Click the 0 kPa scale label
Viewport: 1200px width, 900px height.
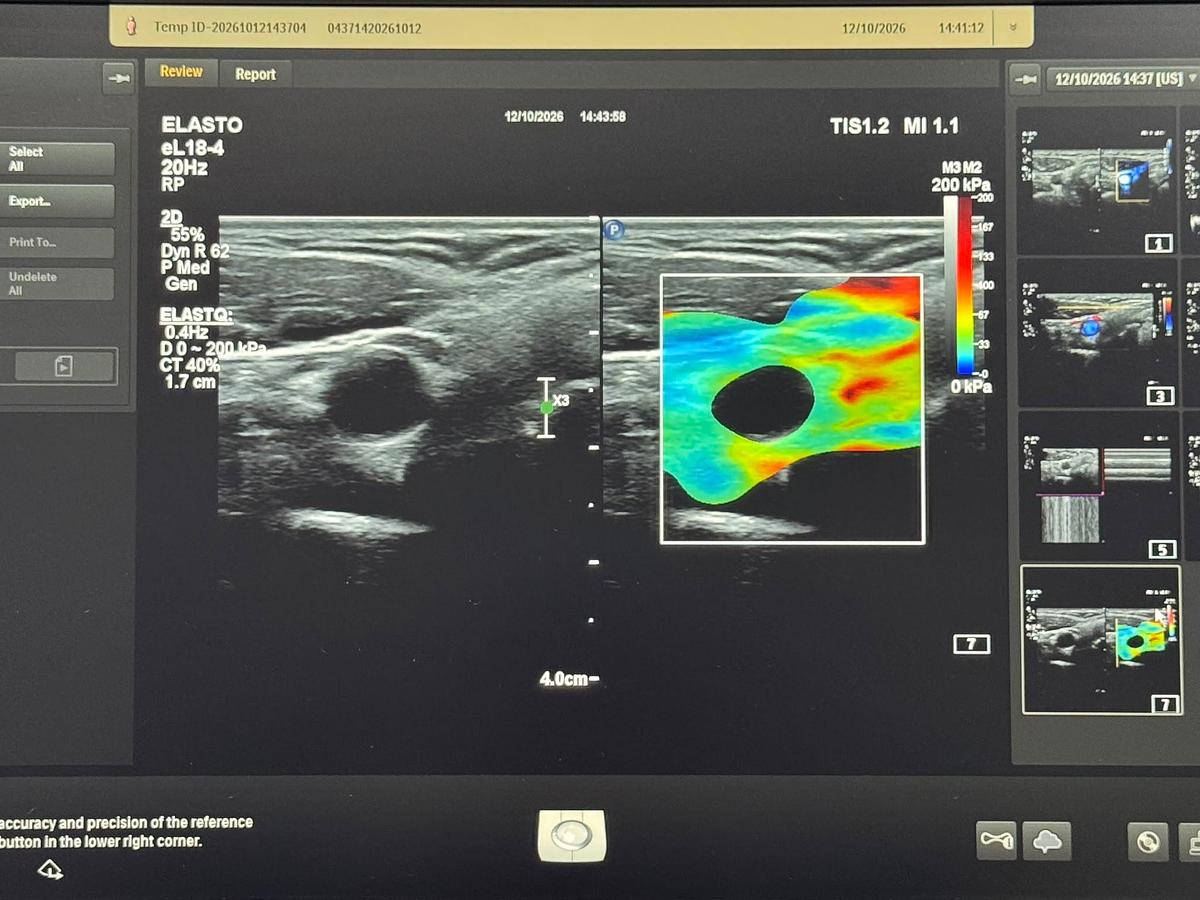(969, 386)
